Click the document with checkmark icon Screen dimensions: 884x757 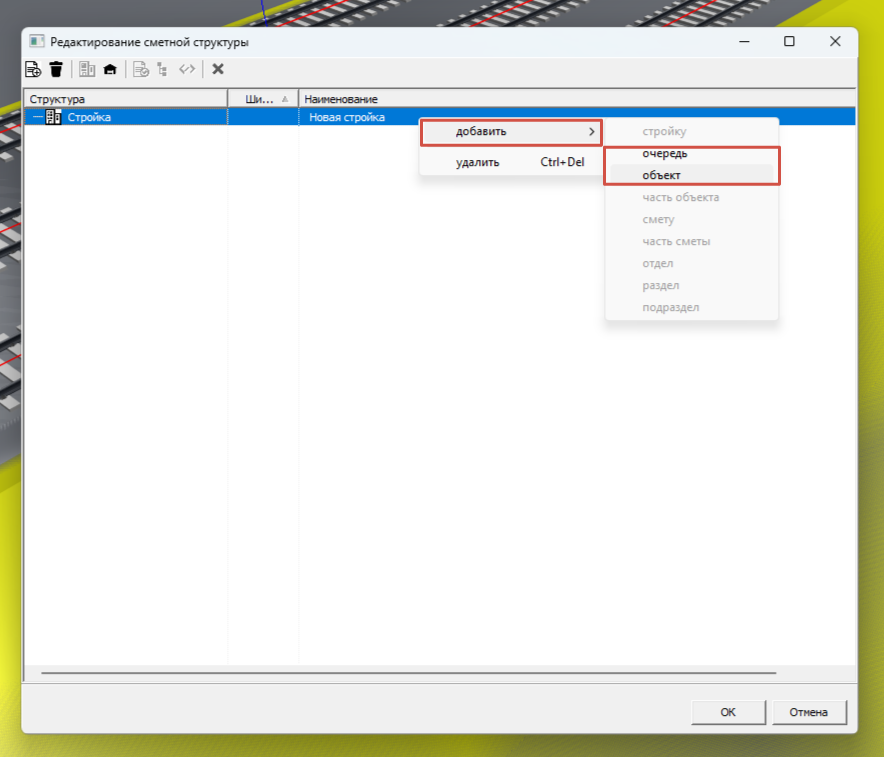(140, 69)
